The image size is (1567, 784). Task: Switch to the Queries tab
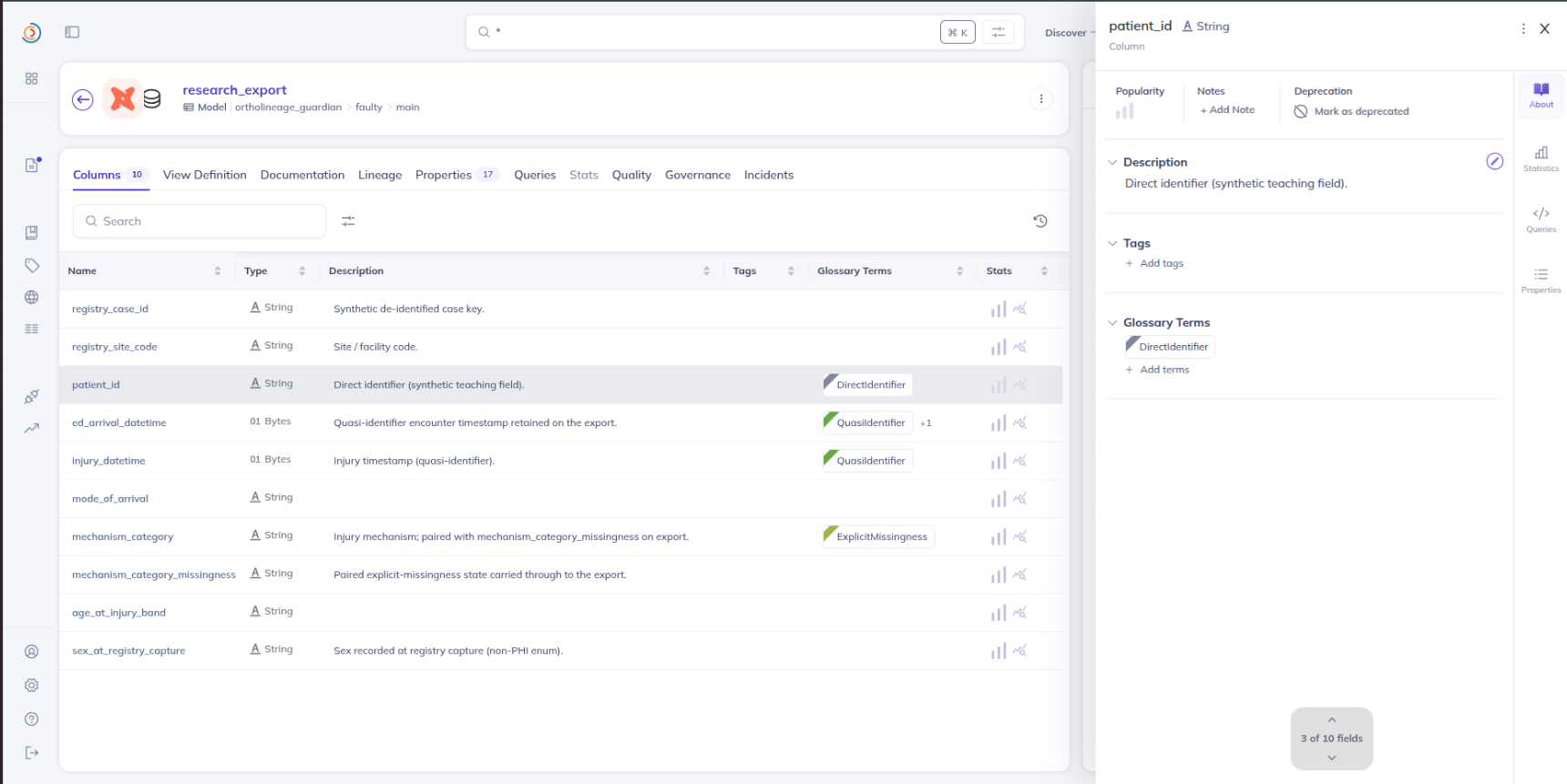click(x=535, y=175)
